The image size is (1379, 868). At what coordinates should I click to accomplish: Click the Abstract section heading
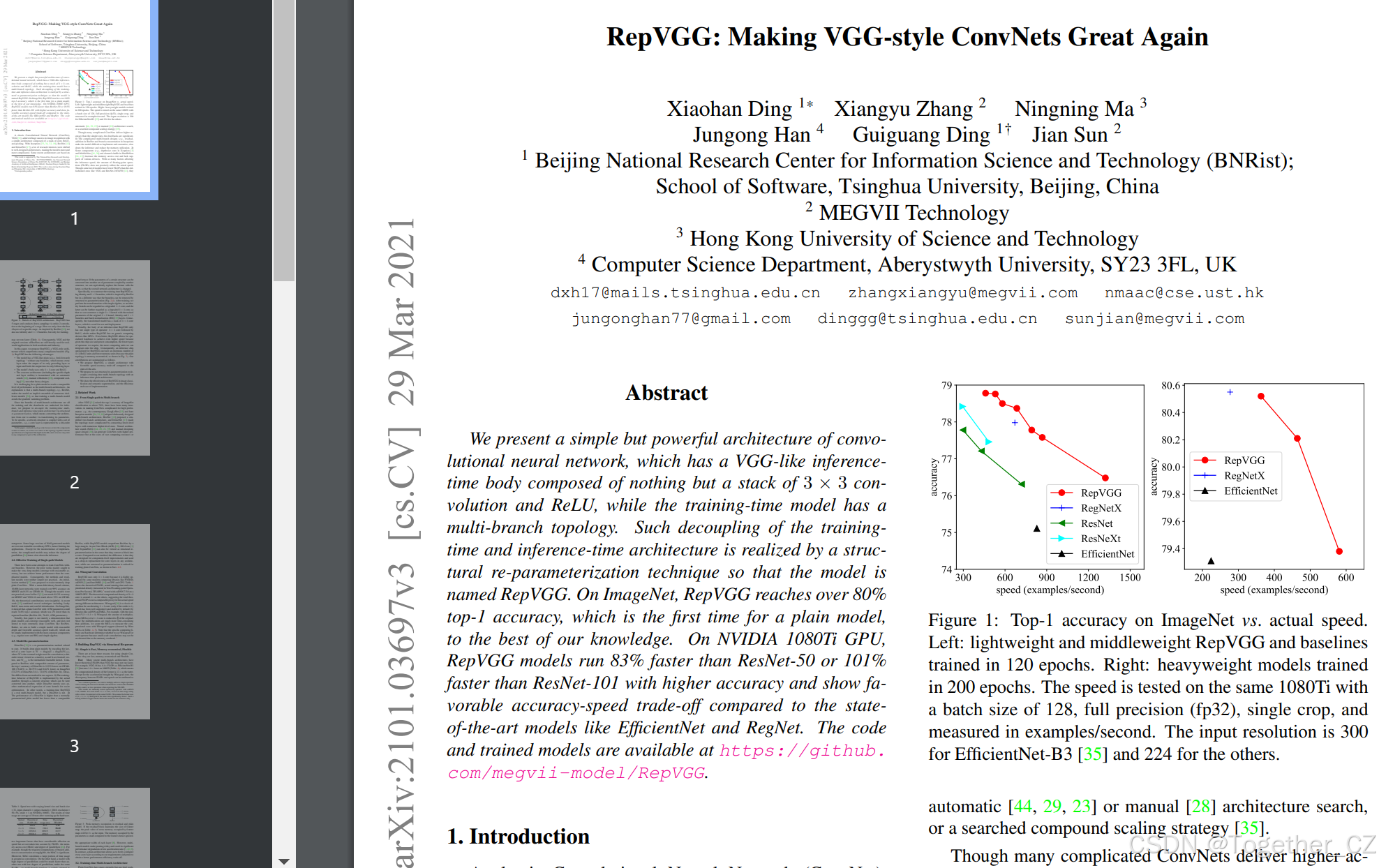(x=666, y=393)
